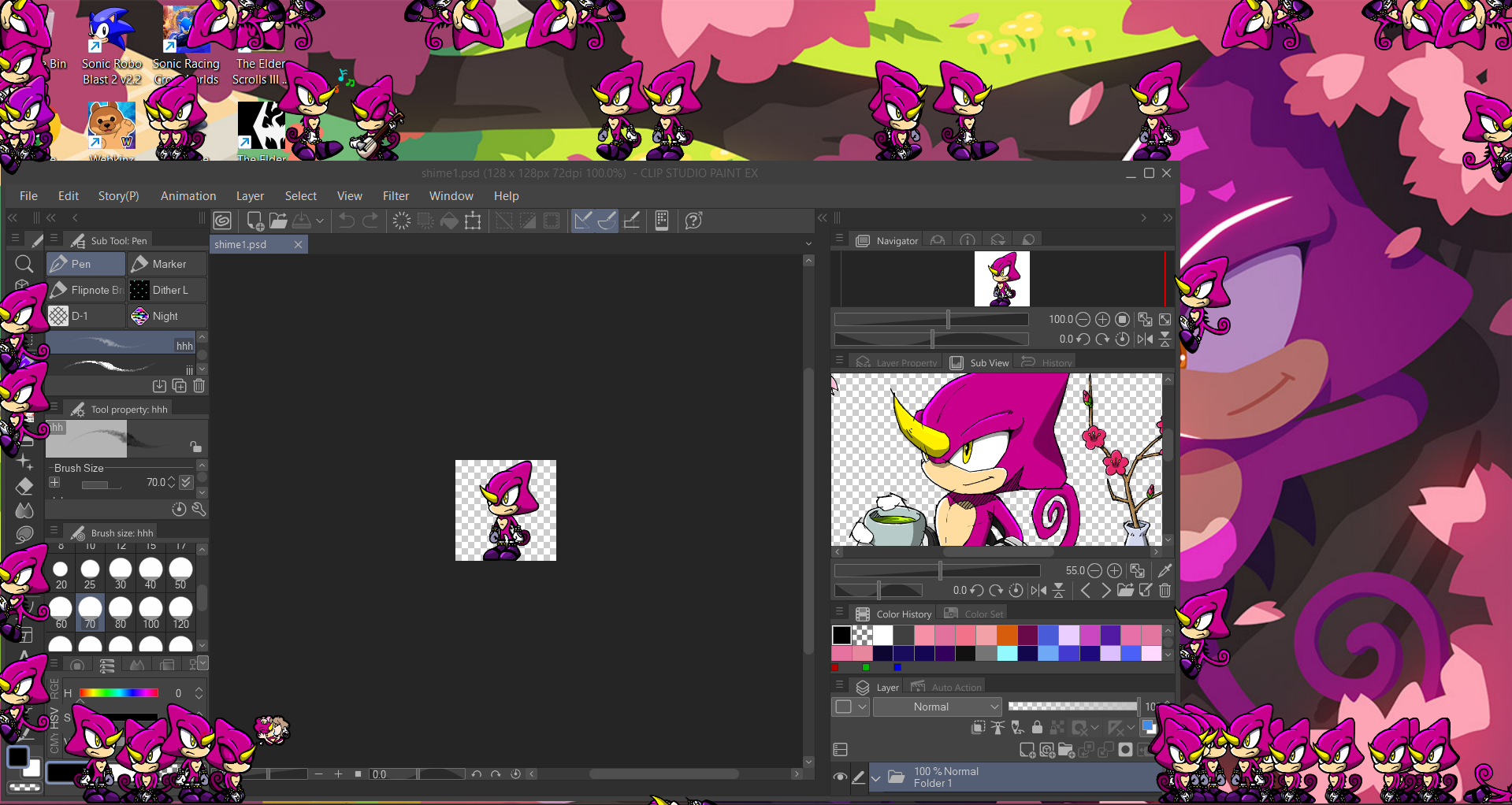Image resolution: width=1512 pixels, height=805 pixels.
Task: Open the canvas tab list dropdown arrow
Action: 808,244
